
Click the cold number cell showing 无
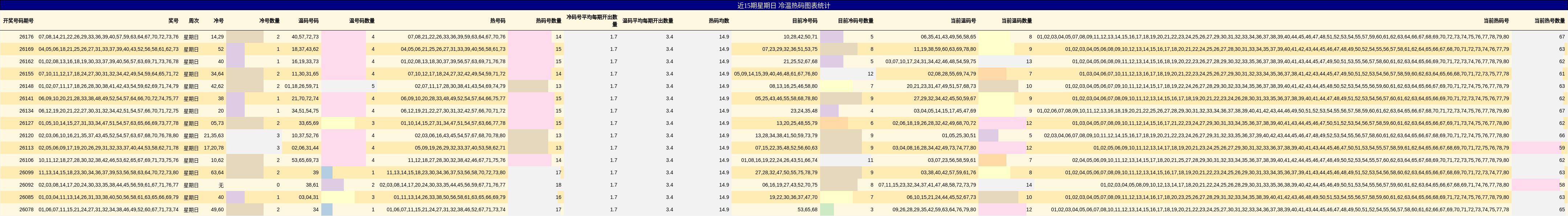[221, 185]
